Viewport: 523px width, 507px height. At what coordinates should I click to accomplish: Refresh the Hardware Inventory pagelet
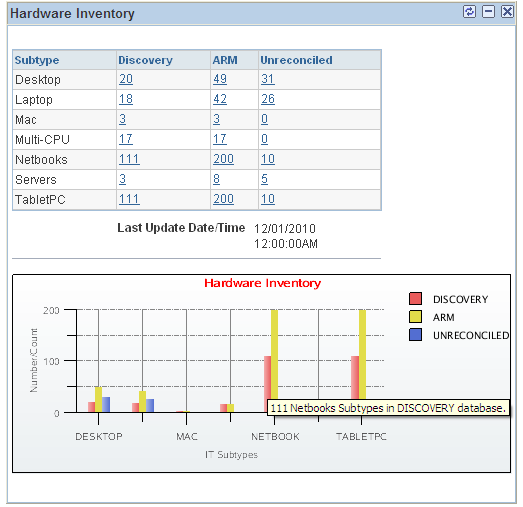tap(469, 12)
